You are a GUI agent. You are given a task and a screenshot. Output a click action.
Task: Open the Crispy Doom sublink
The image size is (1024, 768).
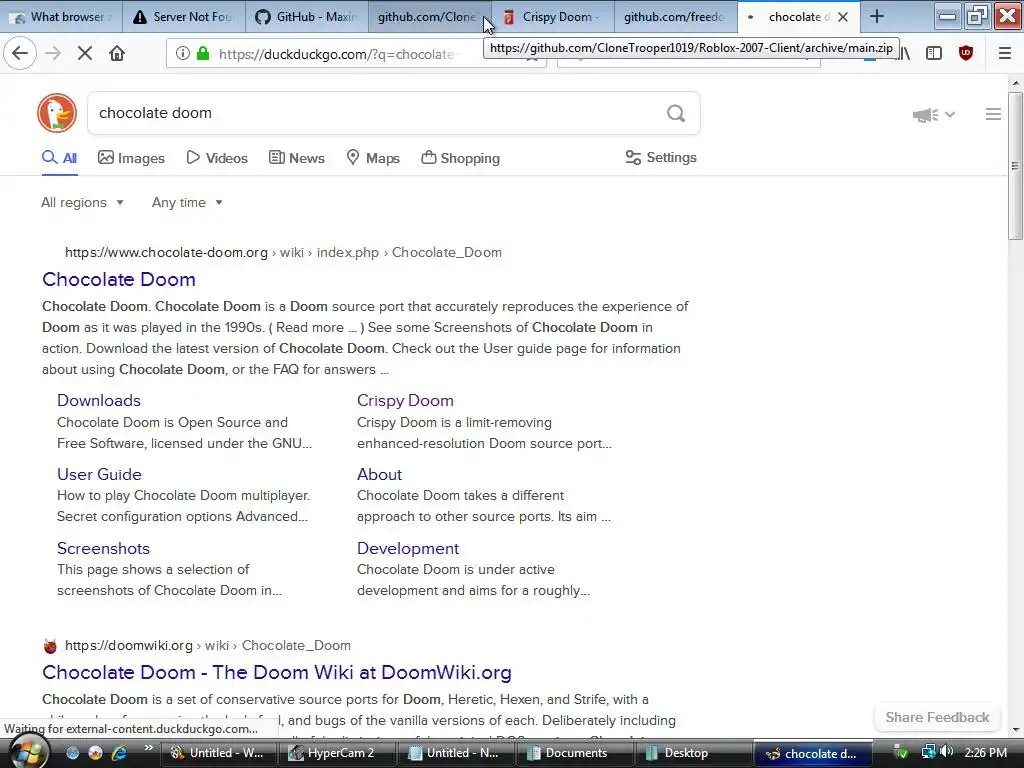click(x=405, y=400)
